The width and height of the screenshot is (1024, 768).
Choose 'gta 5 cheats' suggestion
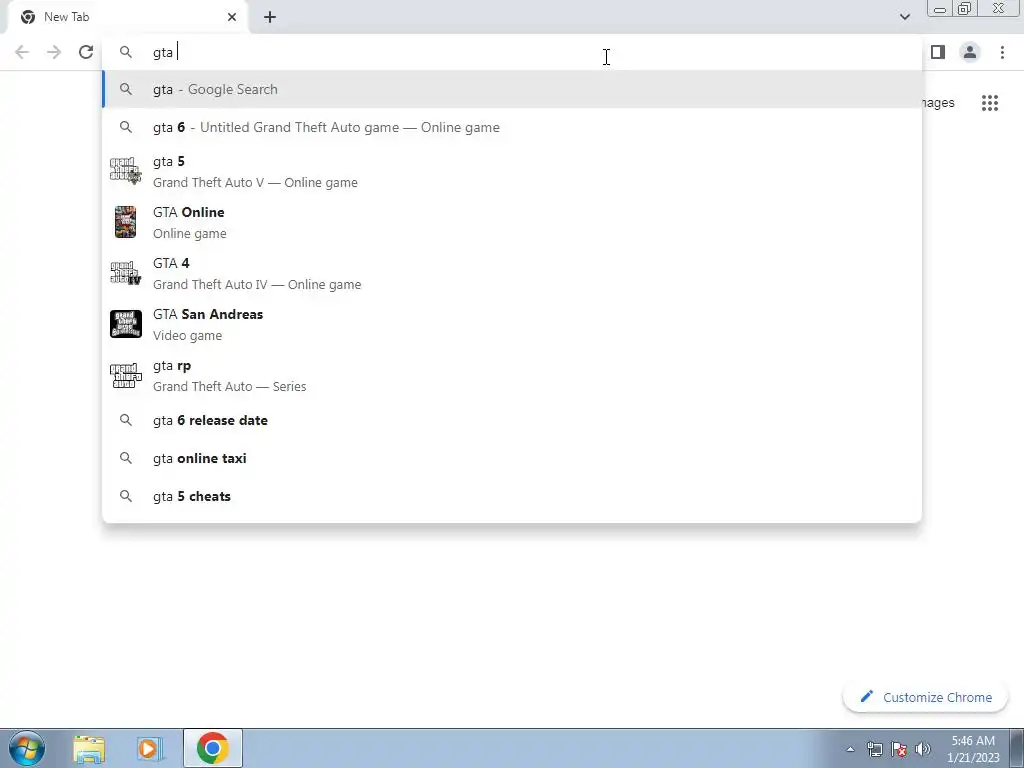(x=512, y=496)
